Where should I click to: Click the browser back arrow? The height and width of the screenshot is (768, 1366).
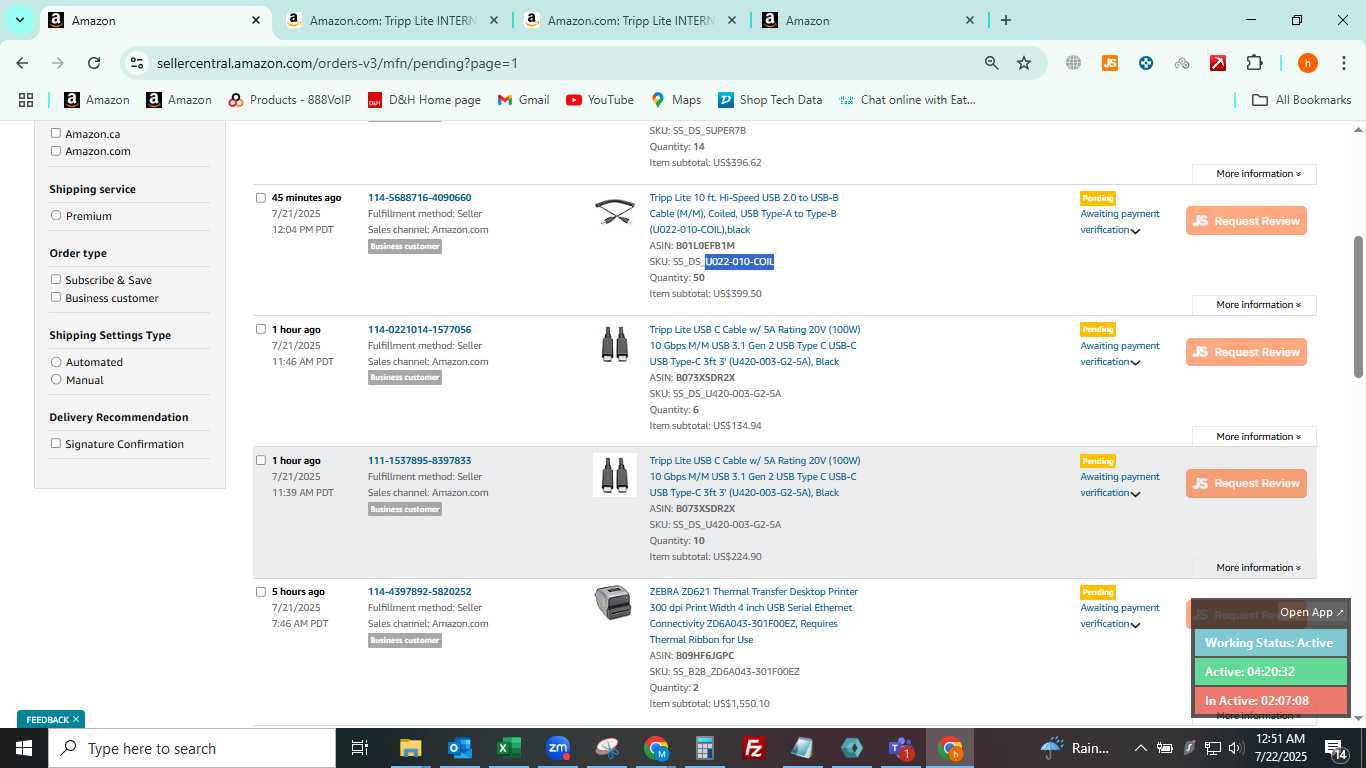[x=22, y=63]
